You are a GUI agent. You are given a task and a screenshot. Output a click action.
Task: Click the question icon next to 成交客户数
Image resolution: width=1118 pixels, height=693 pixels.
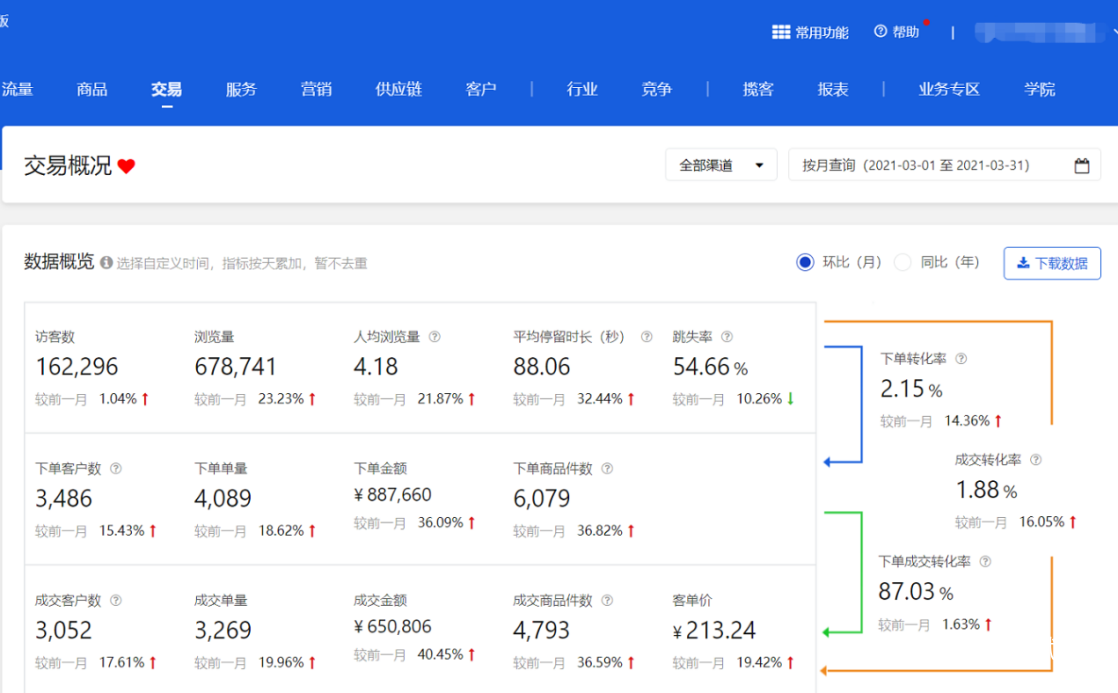(117, 600)
